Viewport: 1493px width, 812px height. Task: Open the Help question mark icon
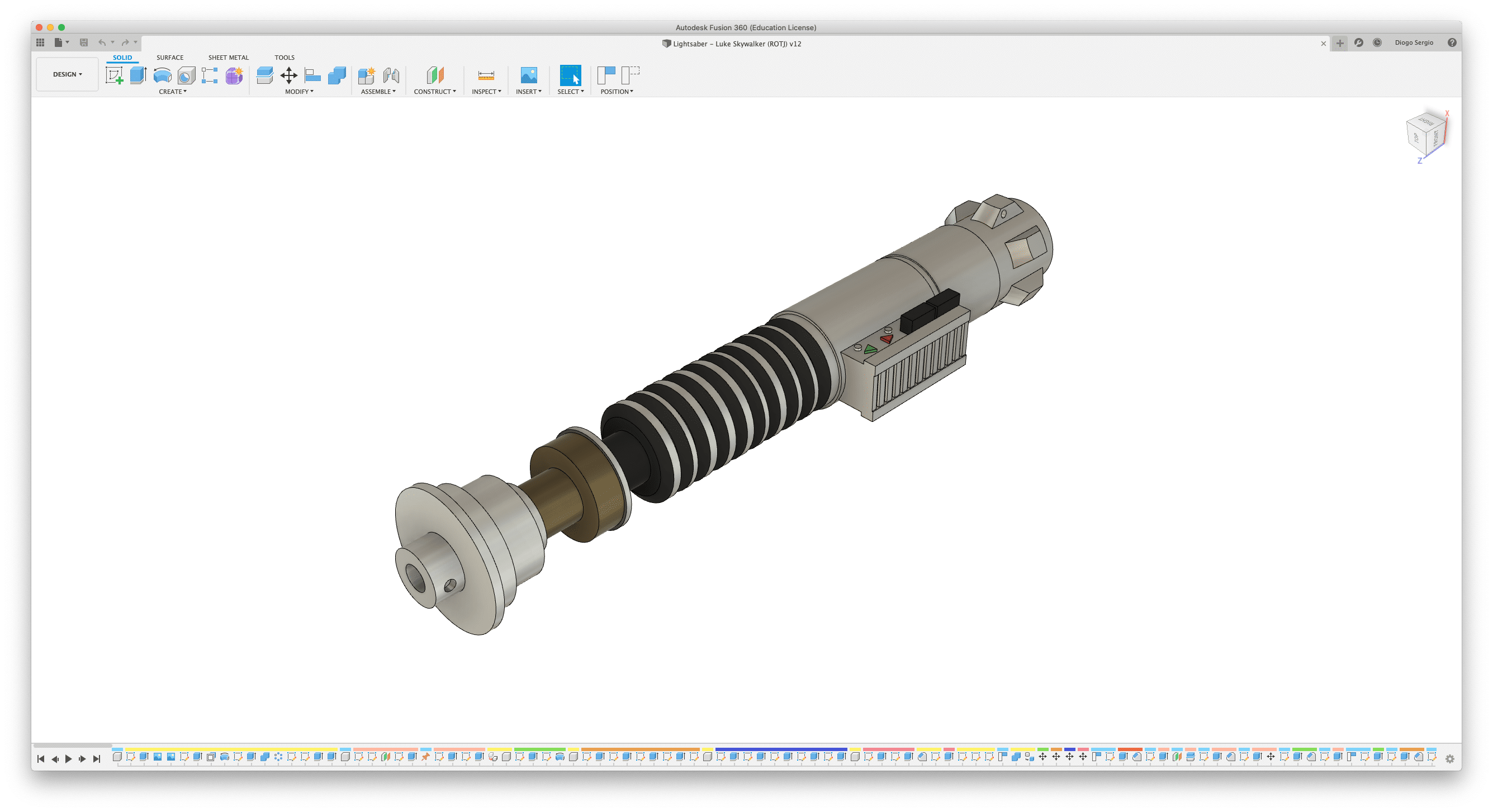click(x=1452, y=42)
